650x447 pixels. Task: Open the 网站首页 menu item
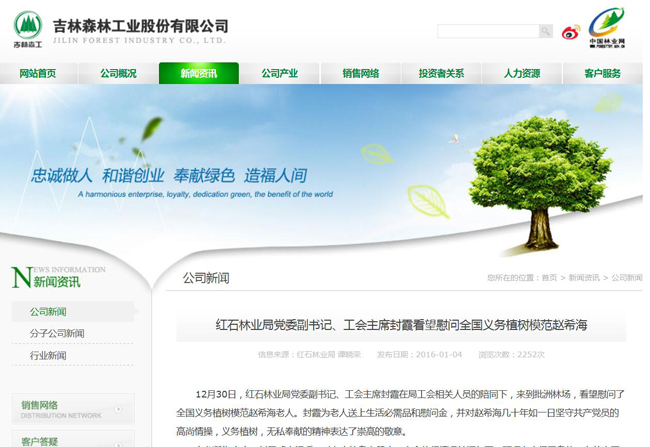point(38,74)
